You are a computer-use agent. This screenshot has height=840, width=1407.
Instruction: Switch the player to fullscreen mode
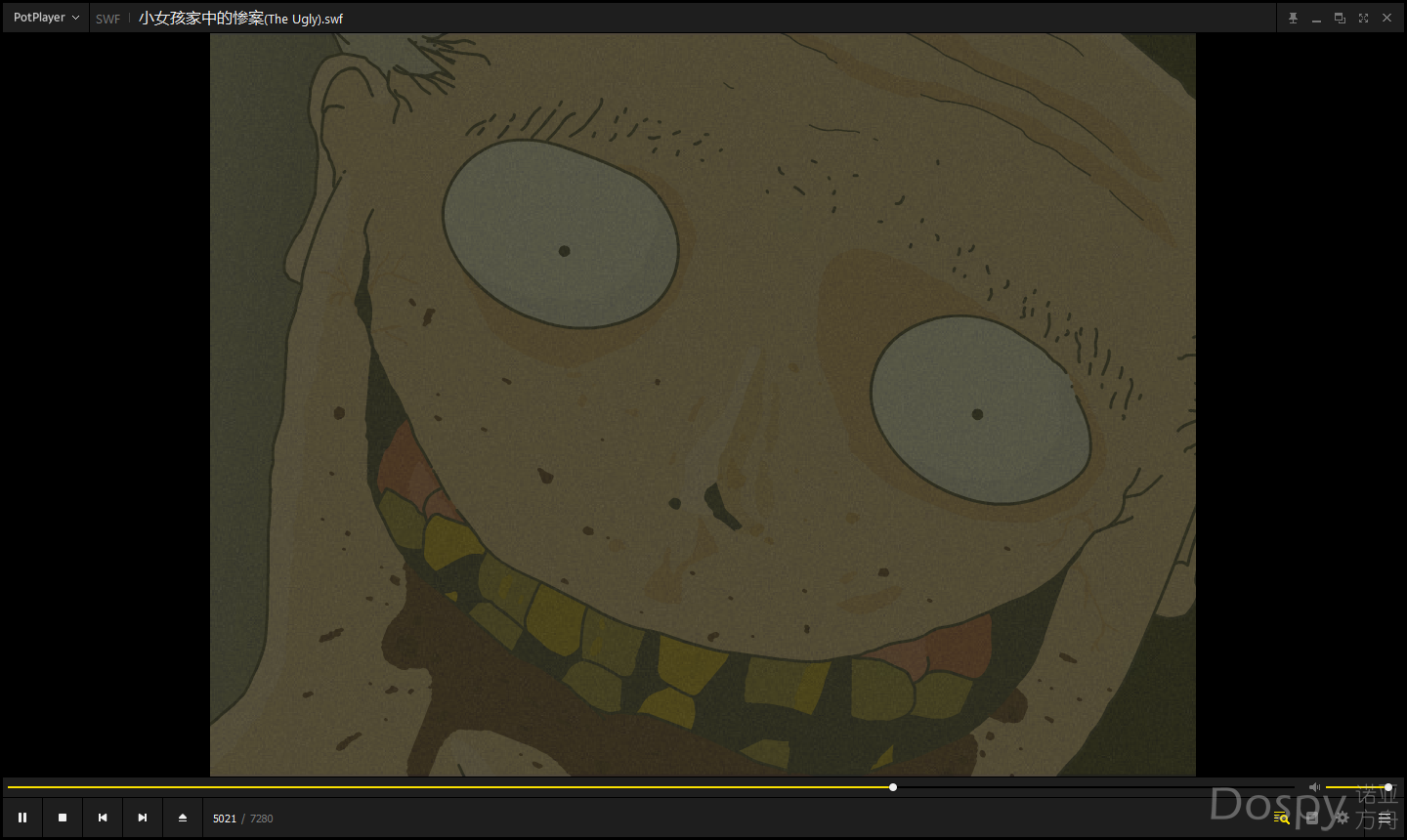pos(1363,18)
